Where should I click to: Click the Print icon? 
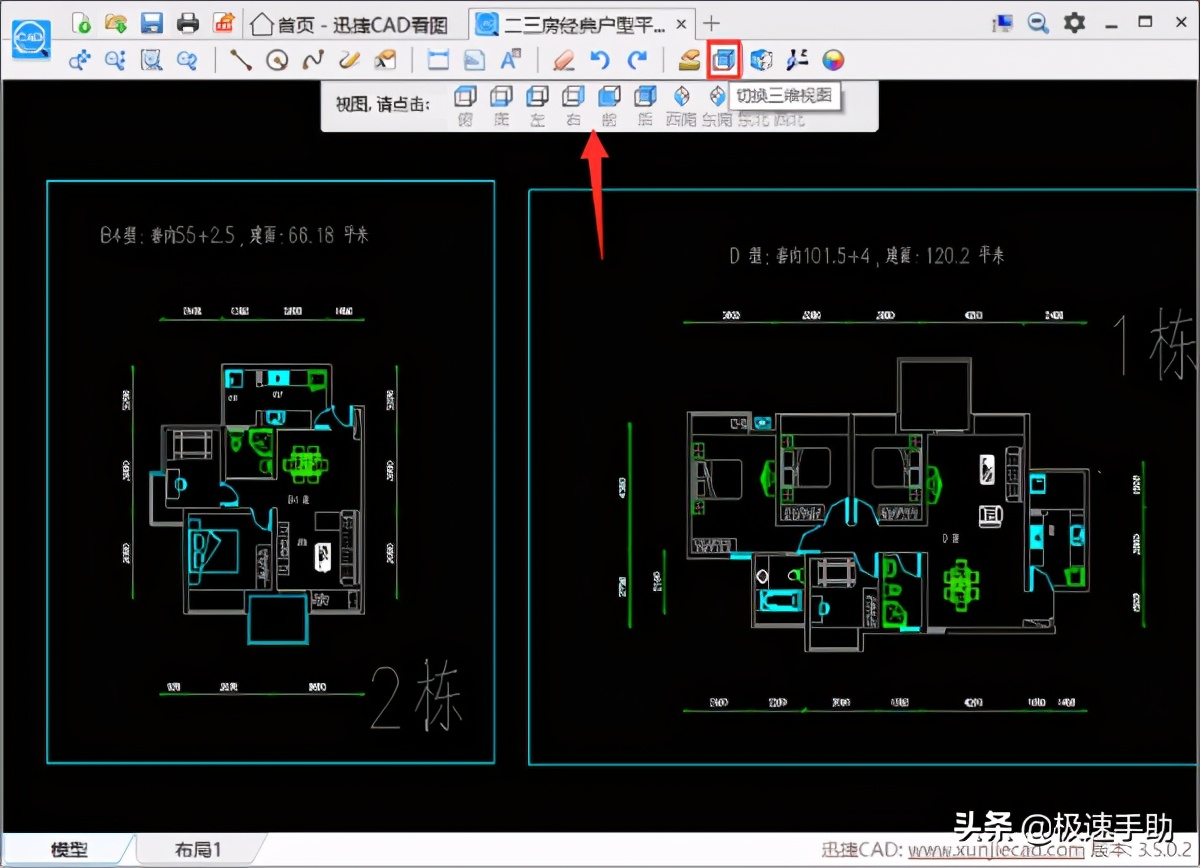coord(188,22)
